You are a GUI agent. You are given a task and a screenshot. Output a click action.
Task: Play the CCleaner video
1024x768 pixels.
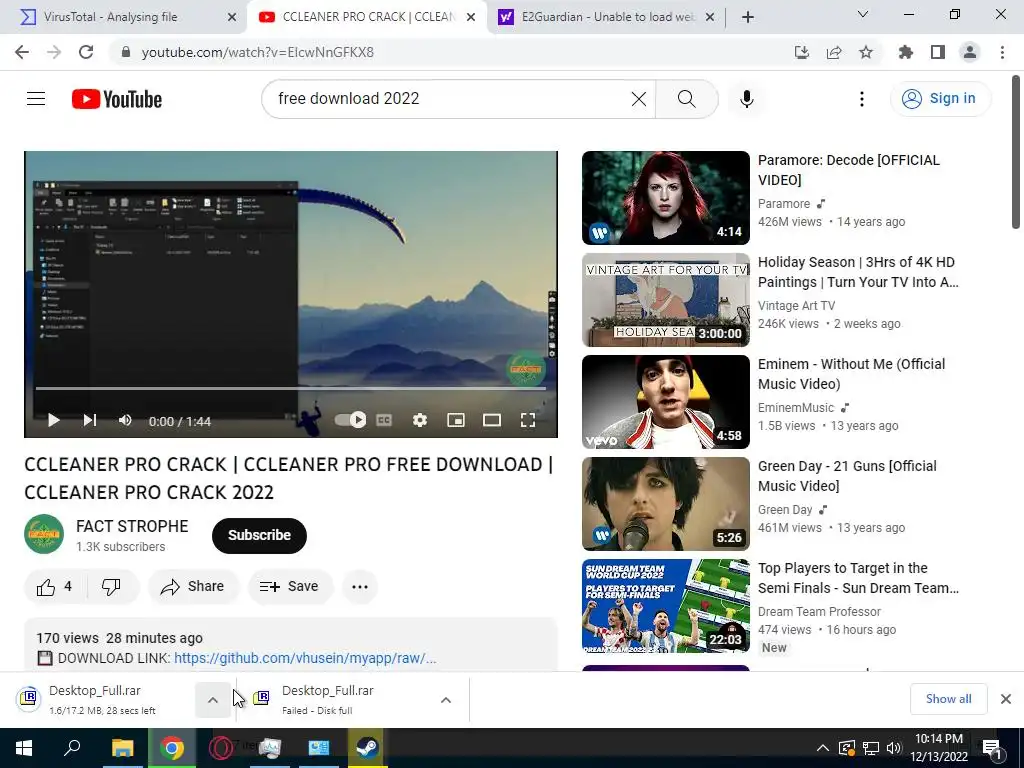coord(54,421)
